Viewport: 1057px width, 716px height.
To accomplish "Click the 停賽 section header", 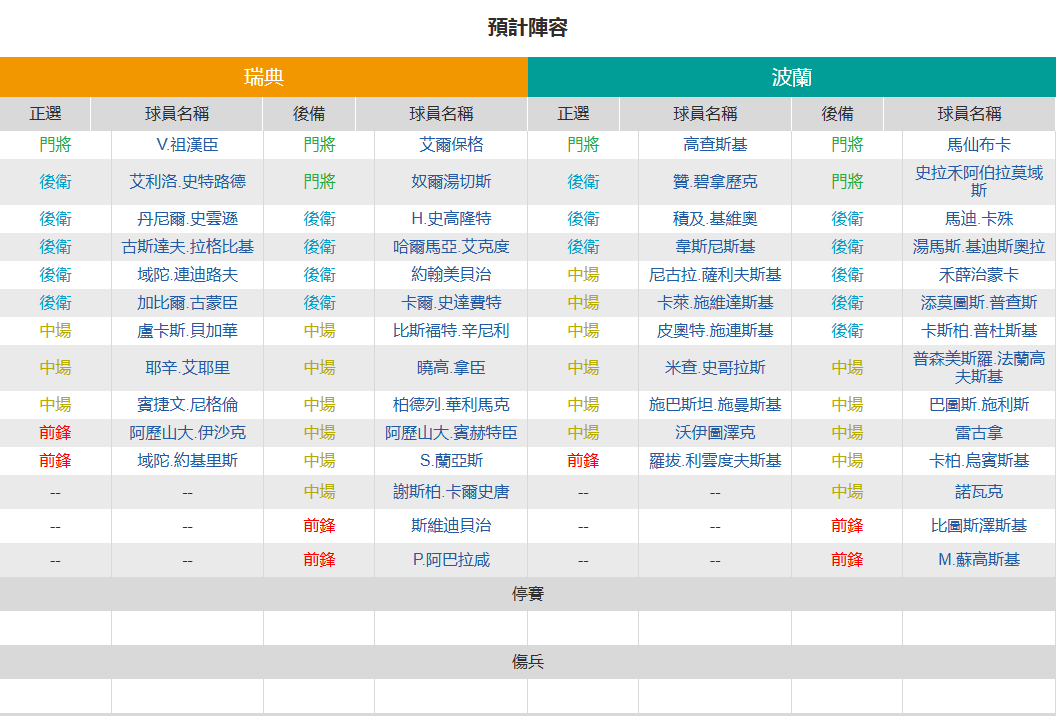I will coord(528,594).
